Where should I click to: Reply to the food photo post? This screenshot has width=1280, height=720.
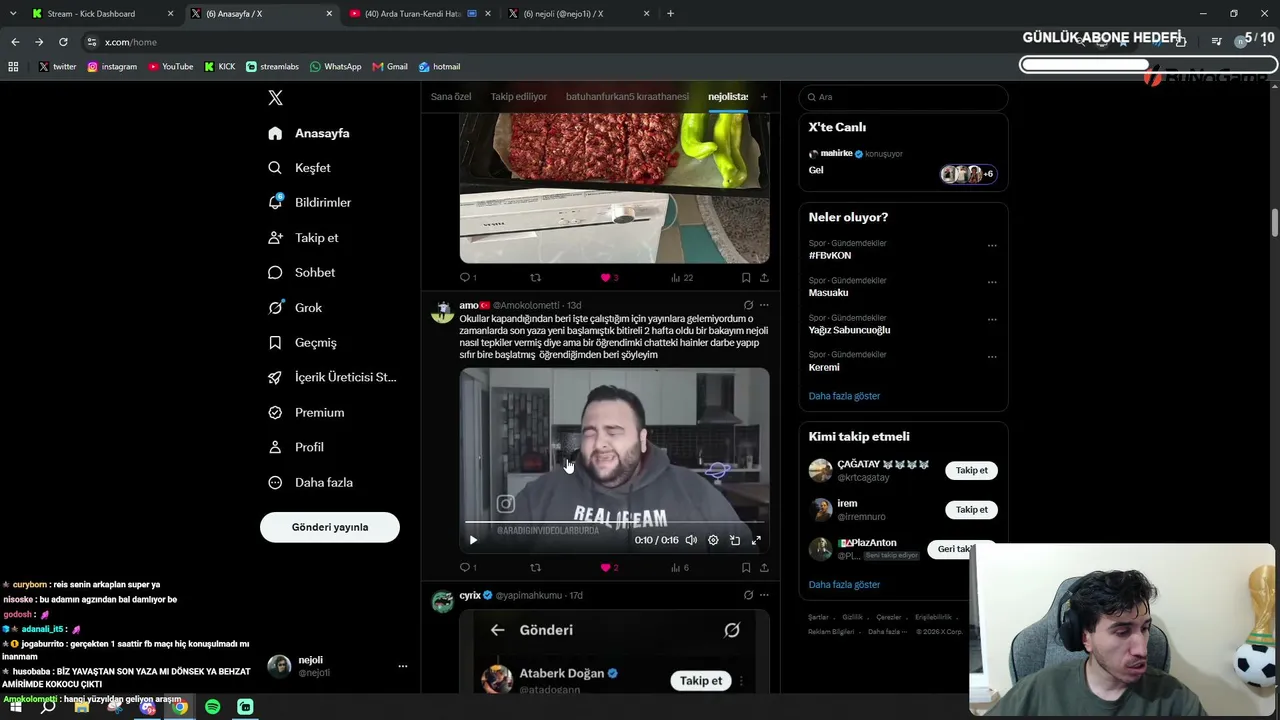[467, 278]
